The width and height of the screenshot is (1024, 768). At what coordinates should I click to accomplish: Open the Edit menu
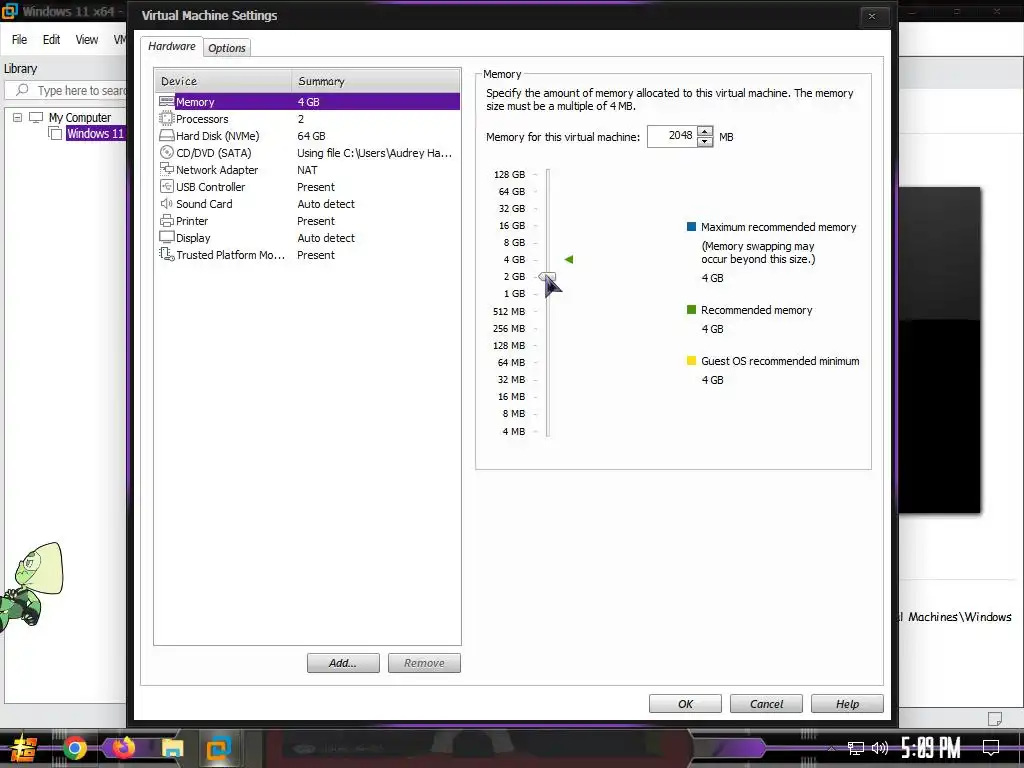[x=52, y=40]
